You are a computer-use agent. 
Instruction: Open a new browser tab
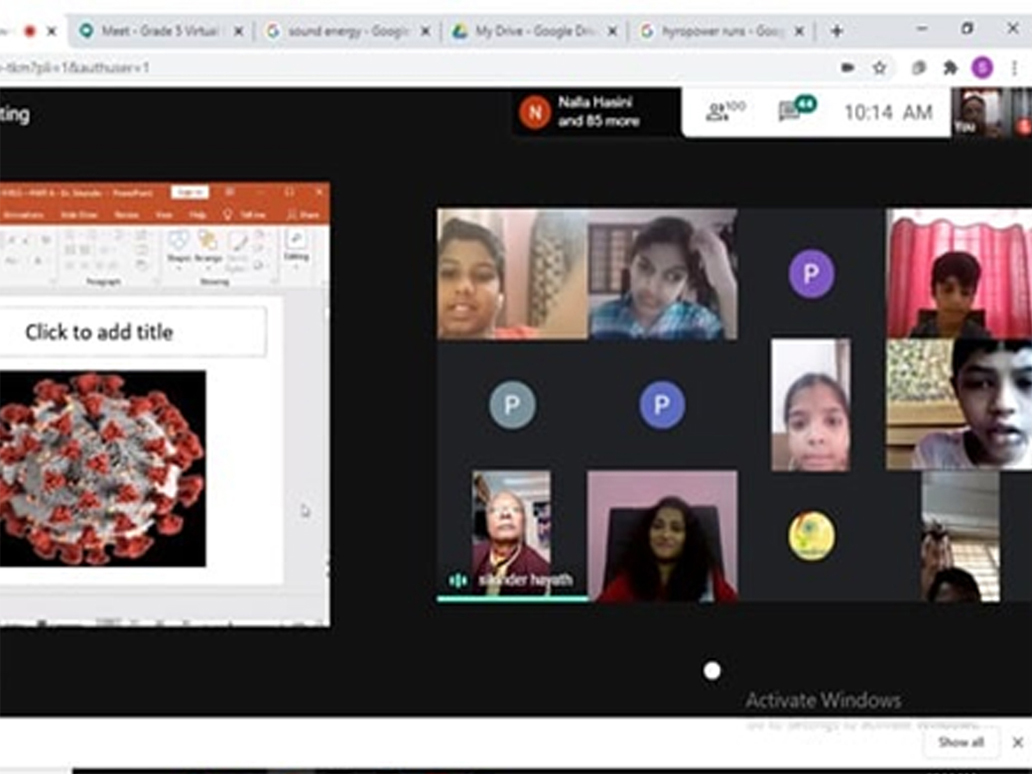point(836,31)
